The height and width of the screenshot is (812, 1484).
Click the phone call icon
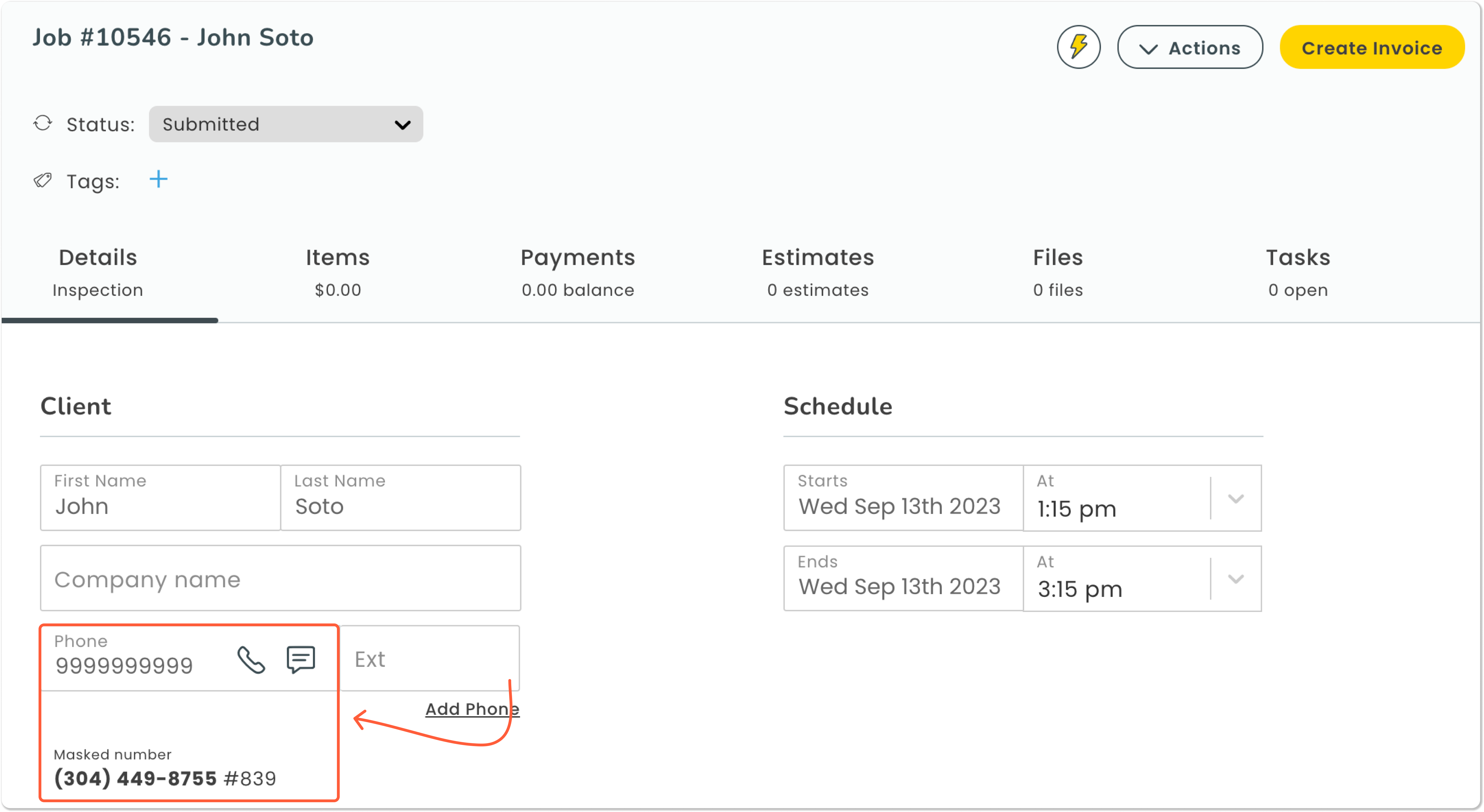(251, 660)
